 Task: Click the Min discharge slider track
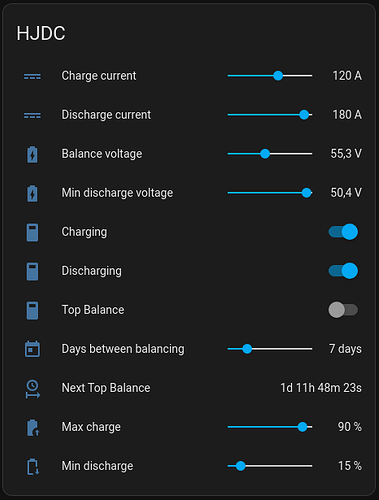(x=270, y=466)
